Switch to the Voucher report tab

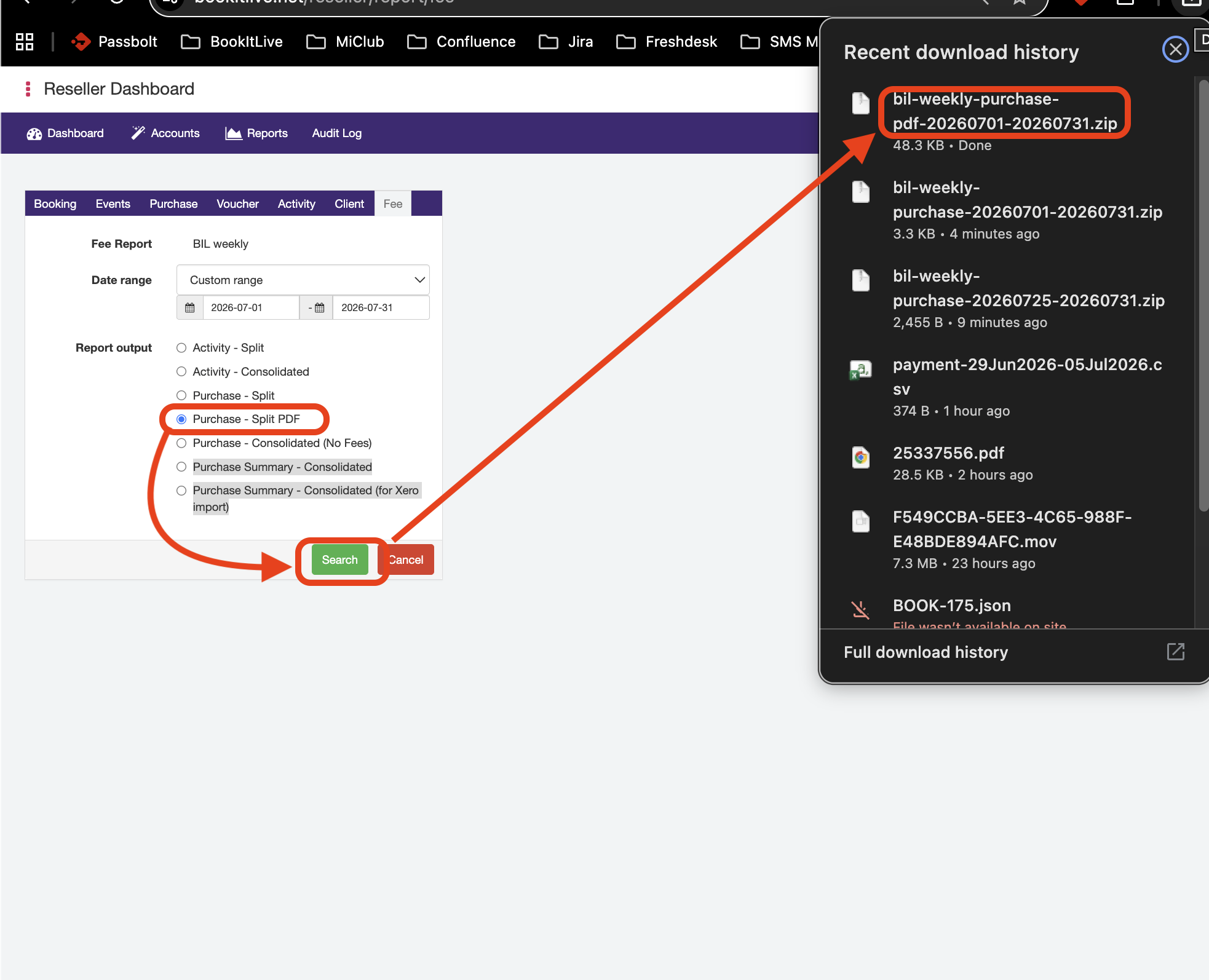[x=237, y=204]
